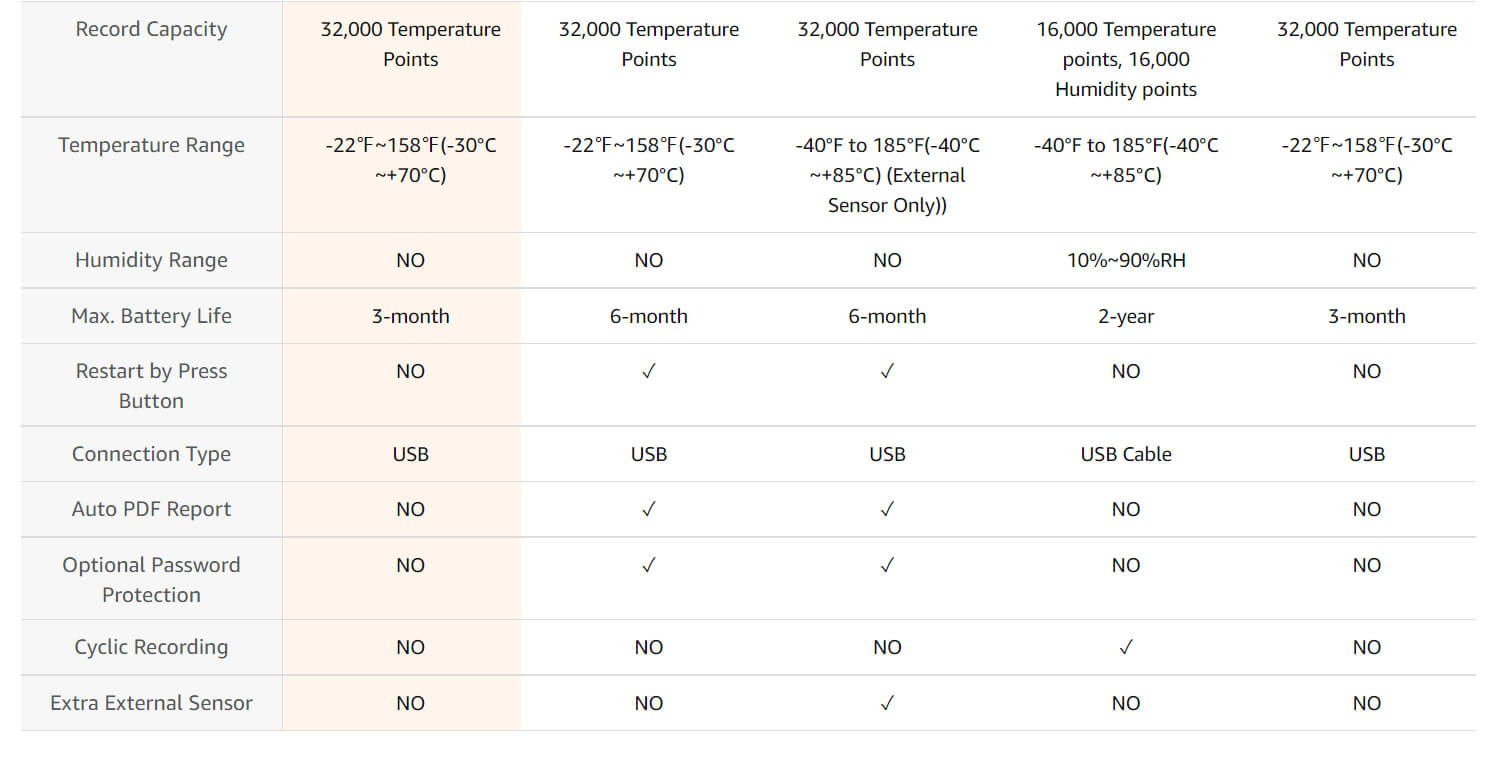Click first checkmark in Optional Password Protection row

coord(649,565)
